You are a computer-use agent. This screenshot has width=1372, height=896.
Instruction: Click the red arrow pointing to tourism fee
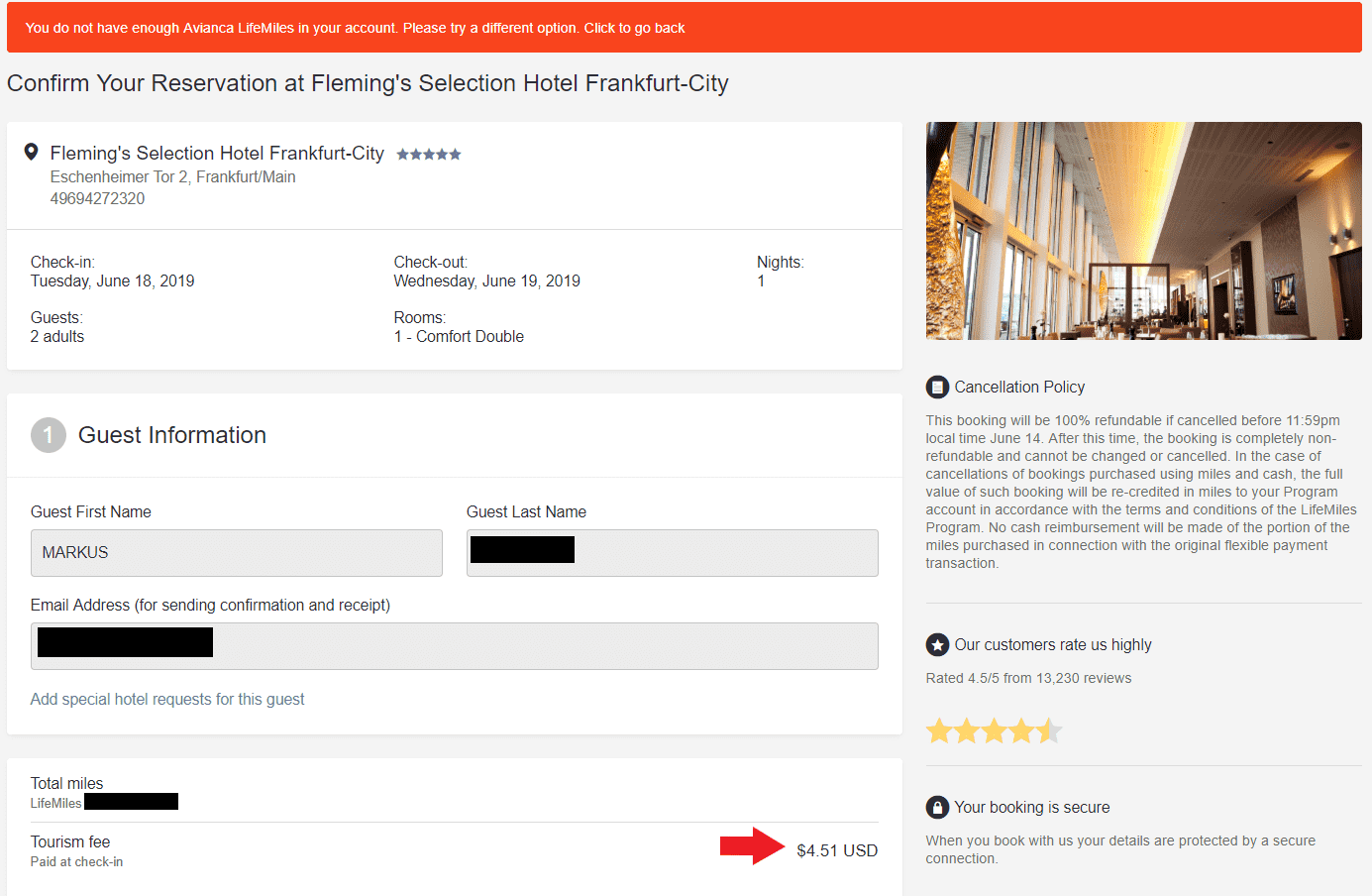point(752,846)
